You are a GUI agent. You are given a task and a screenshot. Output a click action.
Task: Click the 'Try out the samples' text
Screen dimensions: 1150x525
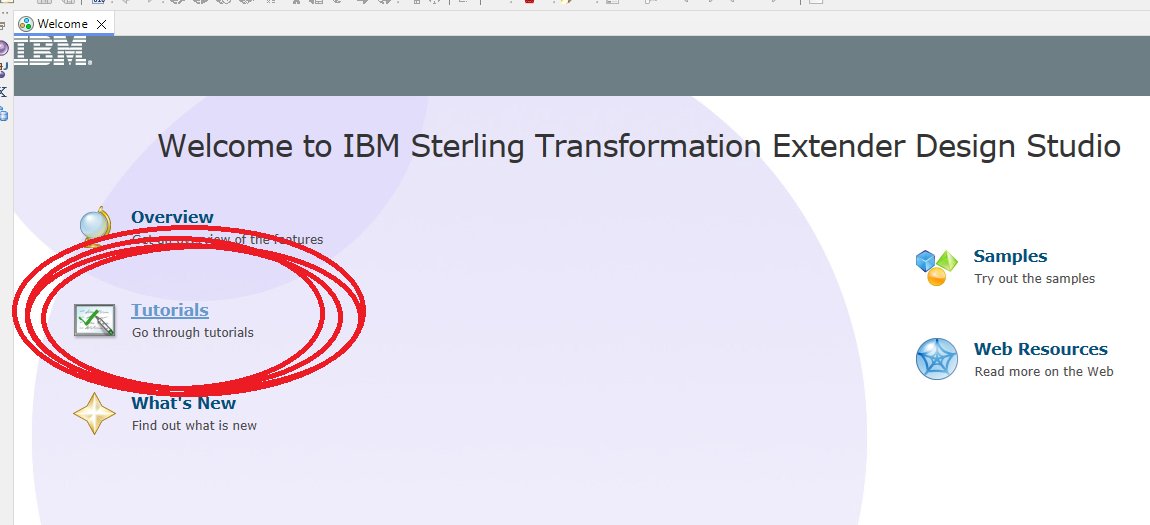tap(1035, 279)
